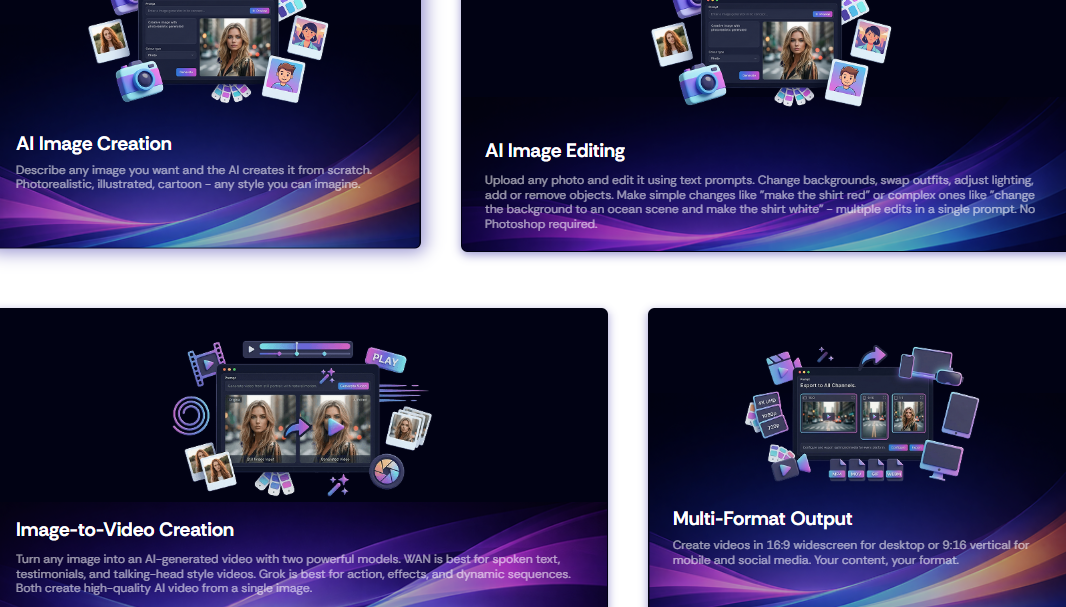Click the middle handle of the playback slider
The width and height of the screenshot is (1066, 607).
pyautogui.click(x=297, y=352)
